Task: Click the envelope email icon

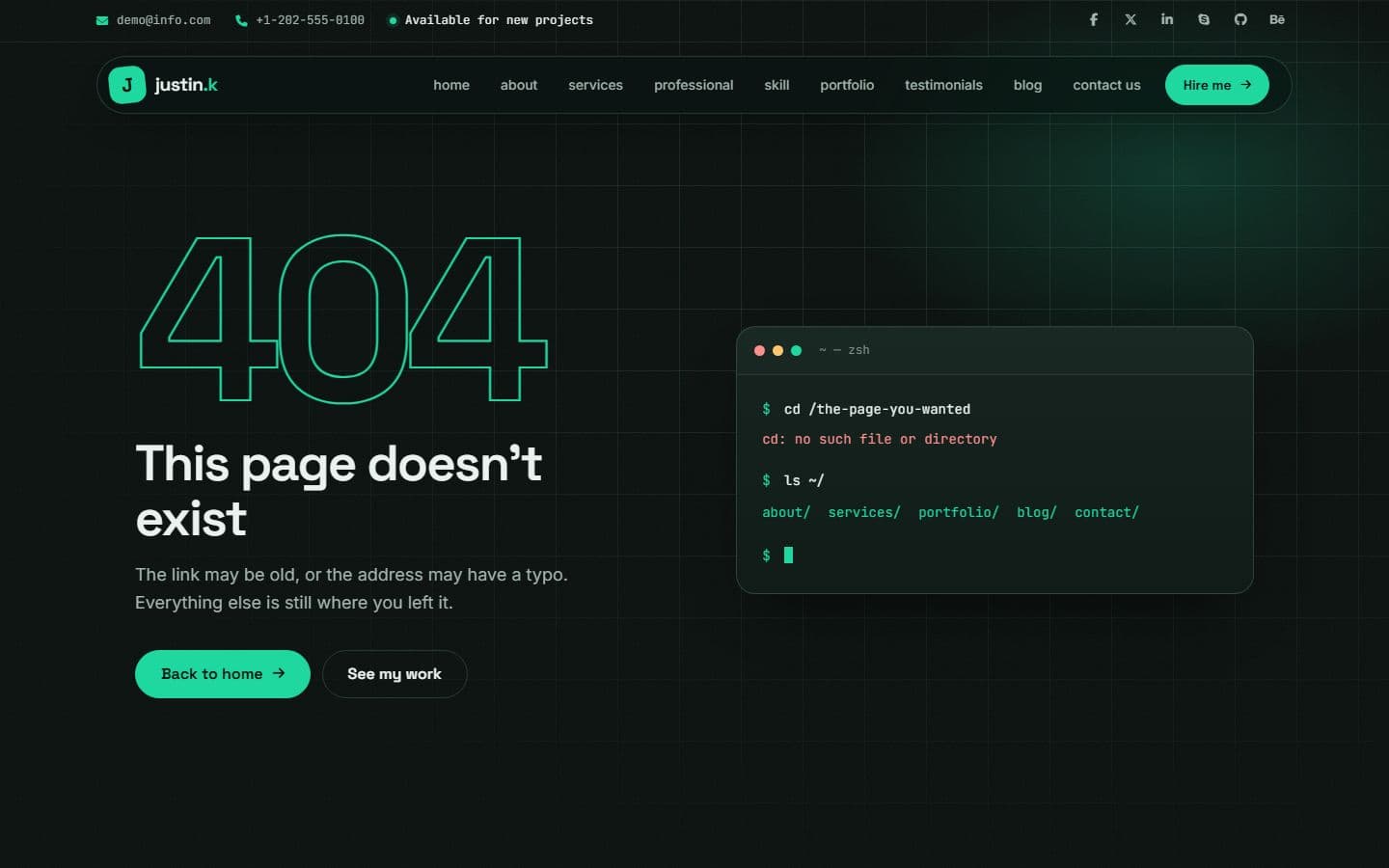Action: click(102, 20)
